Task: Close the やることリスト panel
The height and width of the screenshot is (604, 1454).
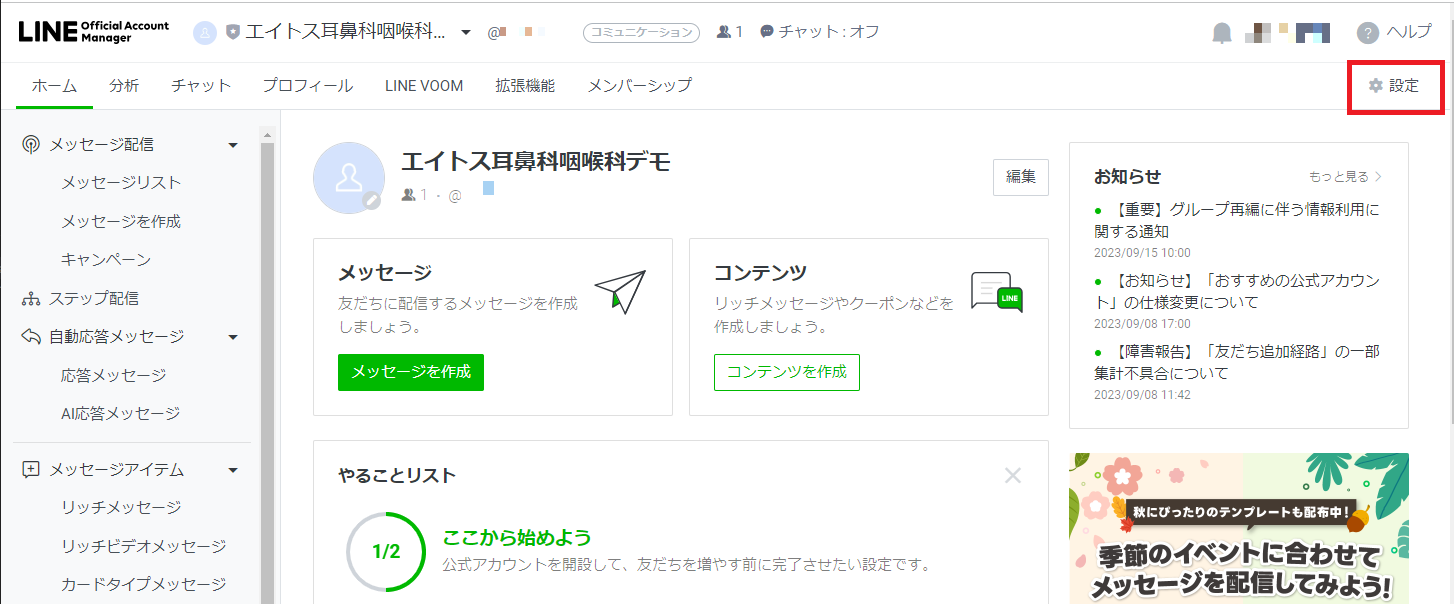Action: [x=1014, y=477]
